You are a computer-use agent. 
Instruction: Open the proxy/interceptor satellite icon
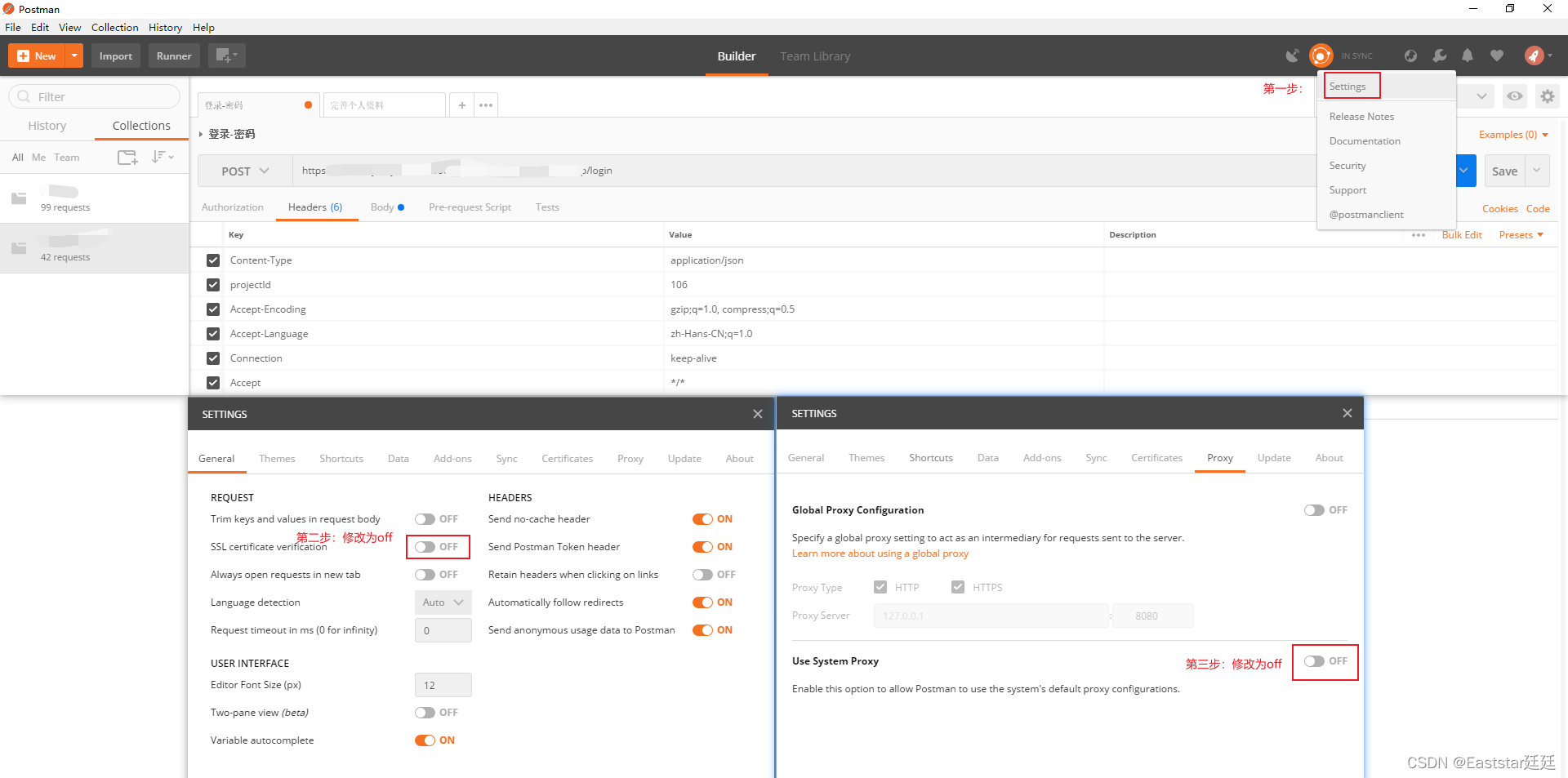(x=1292, y=56)
